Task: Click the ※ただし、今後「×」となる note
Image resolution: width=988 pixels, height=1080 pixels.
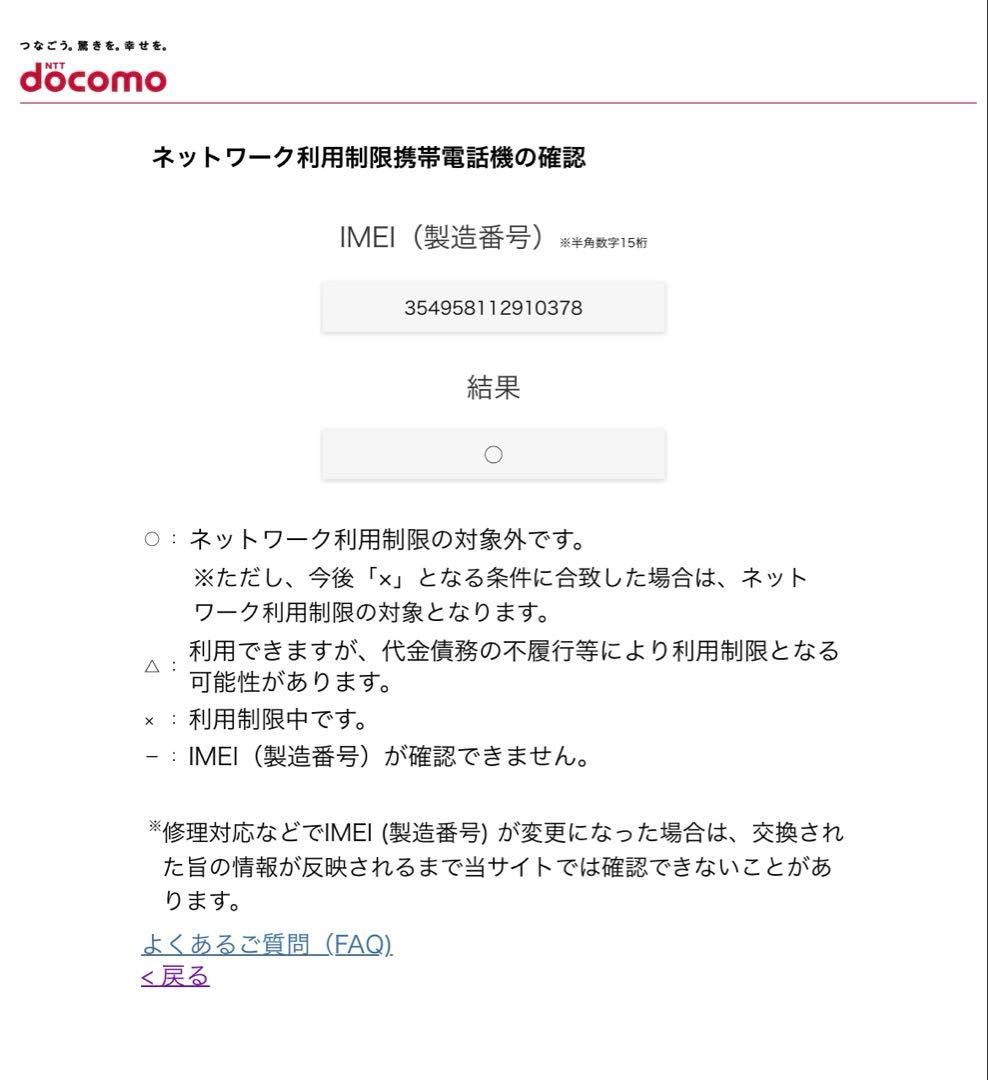Action: pos(501,594)
